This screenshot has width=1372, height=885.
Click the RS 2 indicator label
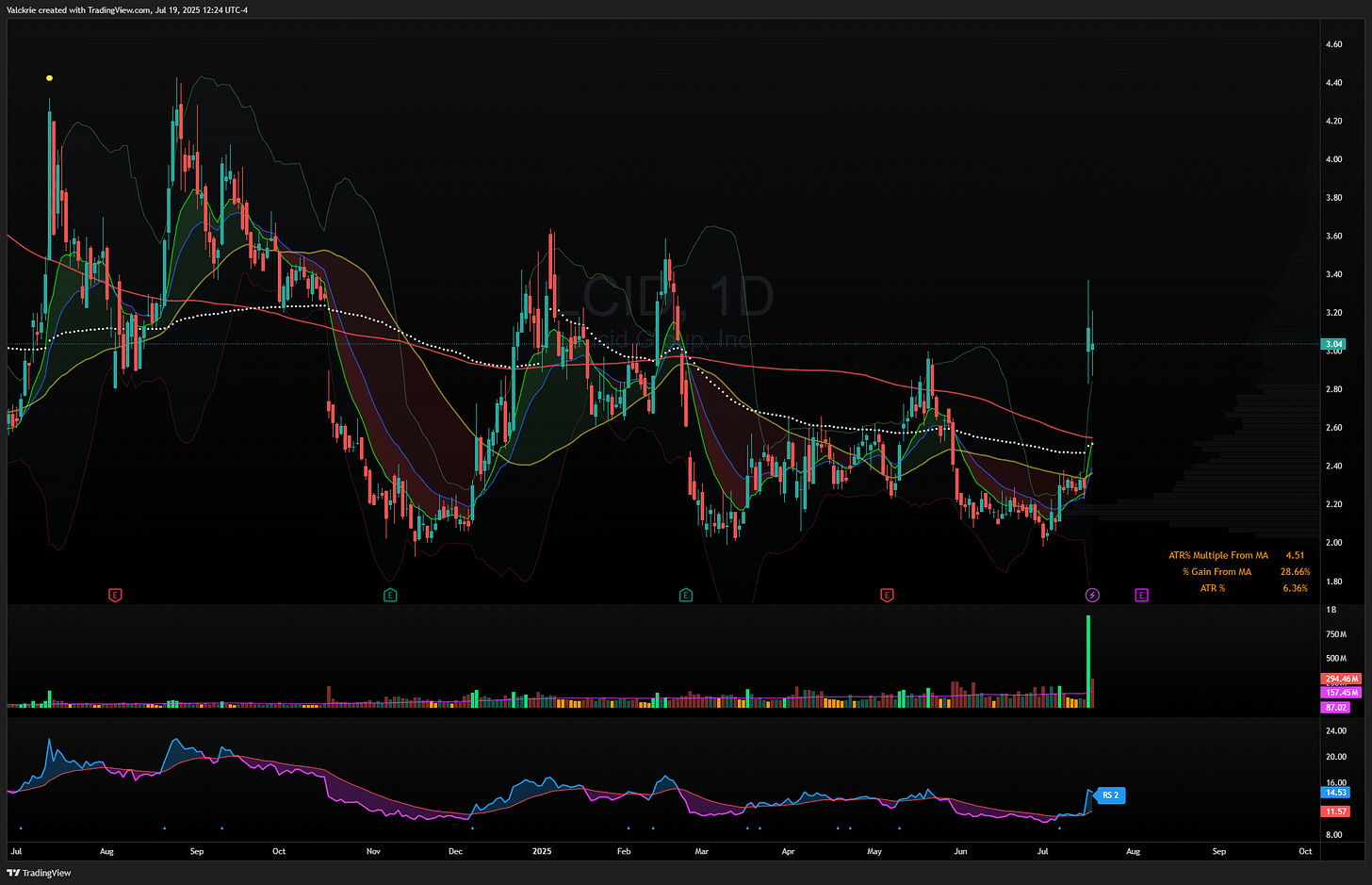1111,795
